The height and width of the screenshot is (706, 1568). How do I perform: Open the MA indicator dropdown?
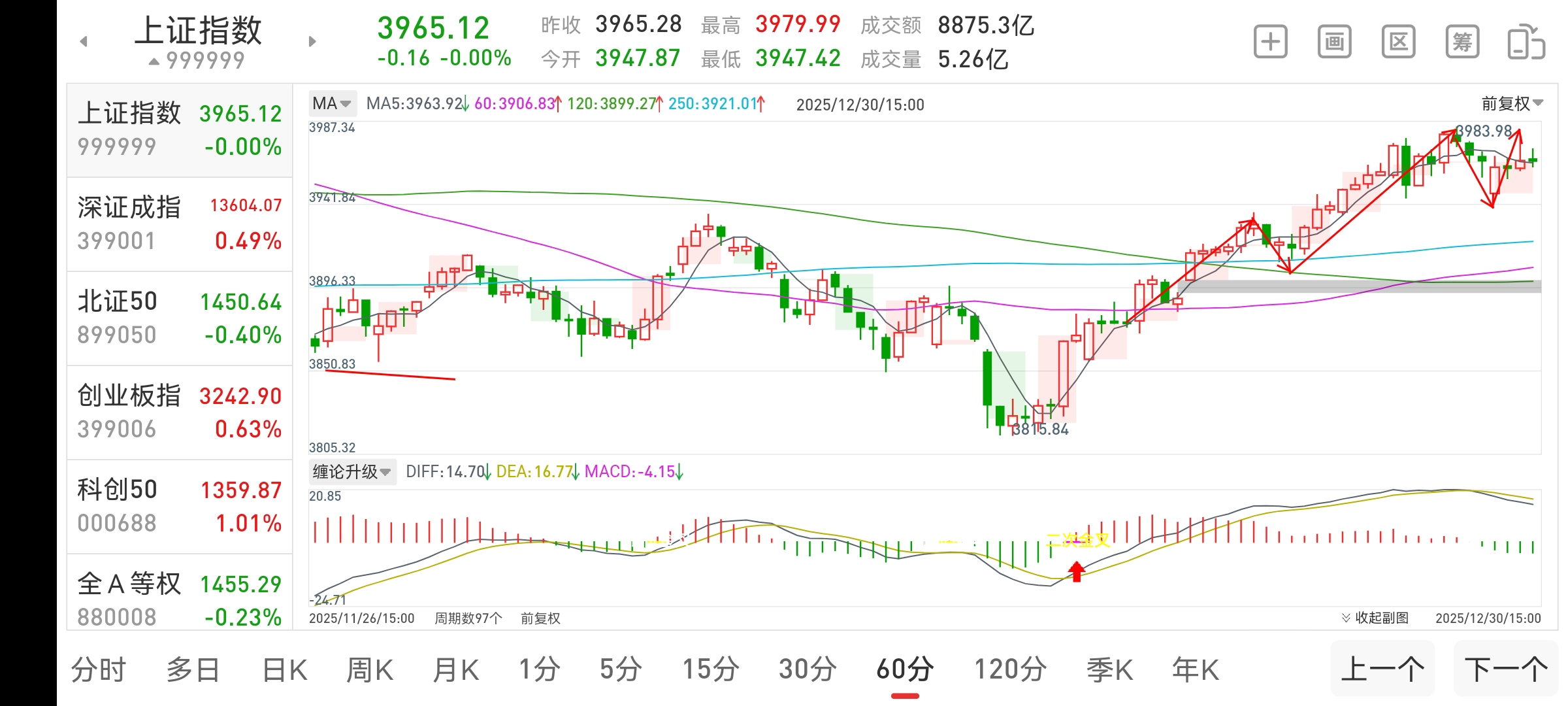pos(332,103)
